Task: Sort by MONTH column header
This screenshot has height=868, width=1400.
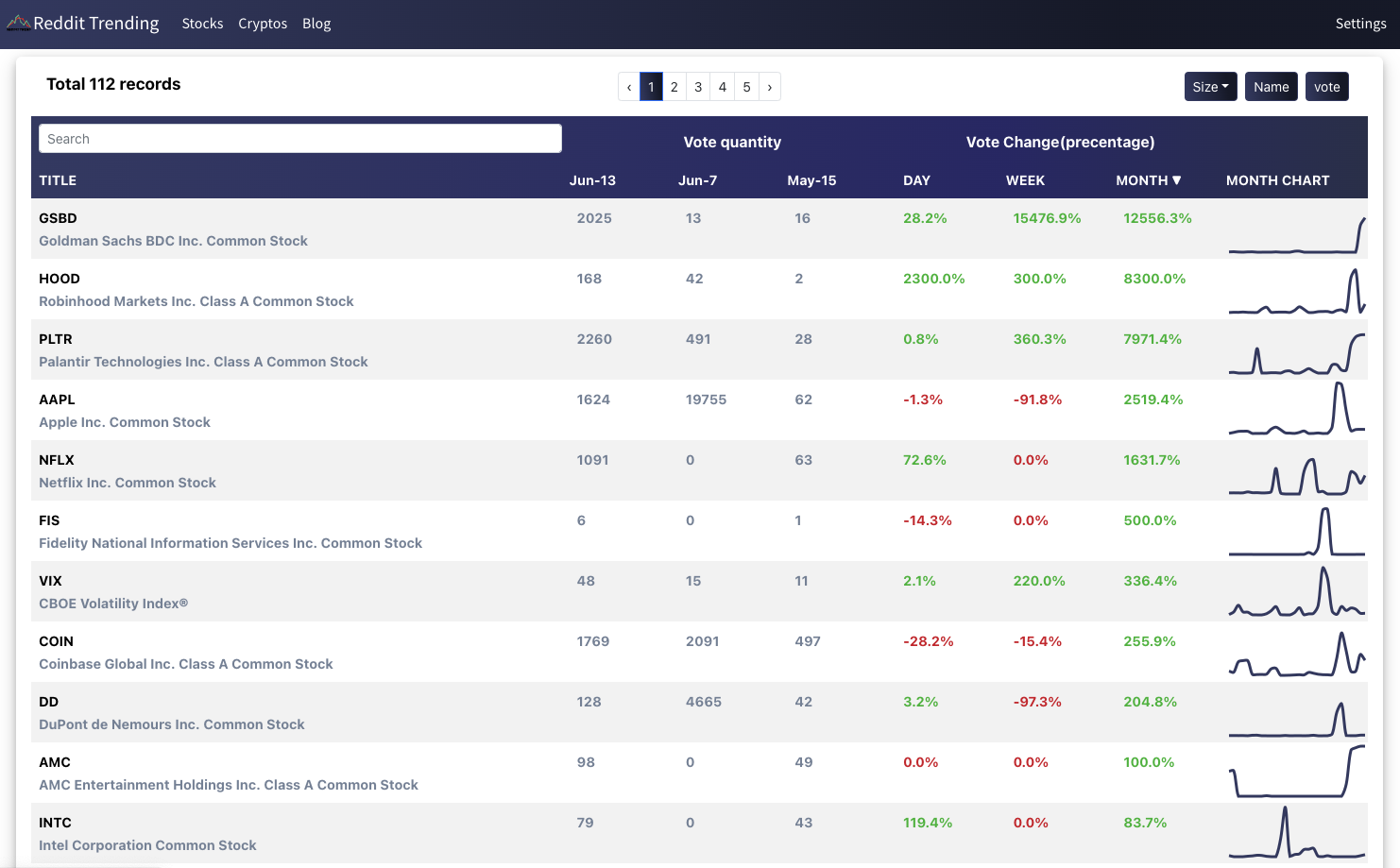Action: click(1148, 180)
